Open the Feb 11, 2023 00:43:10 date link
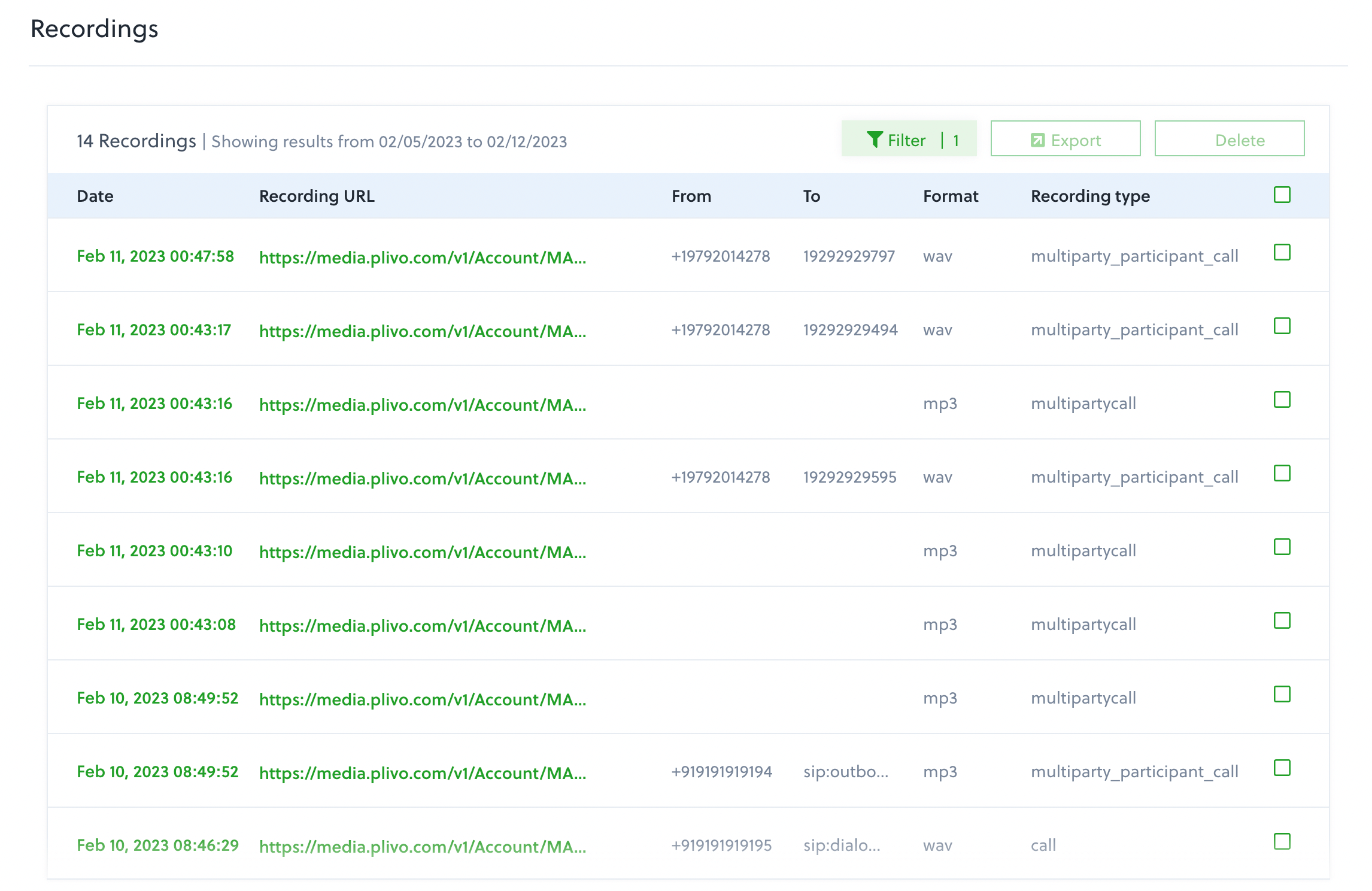Viewport: 1372px width, 891px height. click(x=154, y=551)
